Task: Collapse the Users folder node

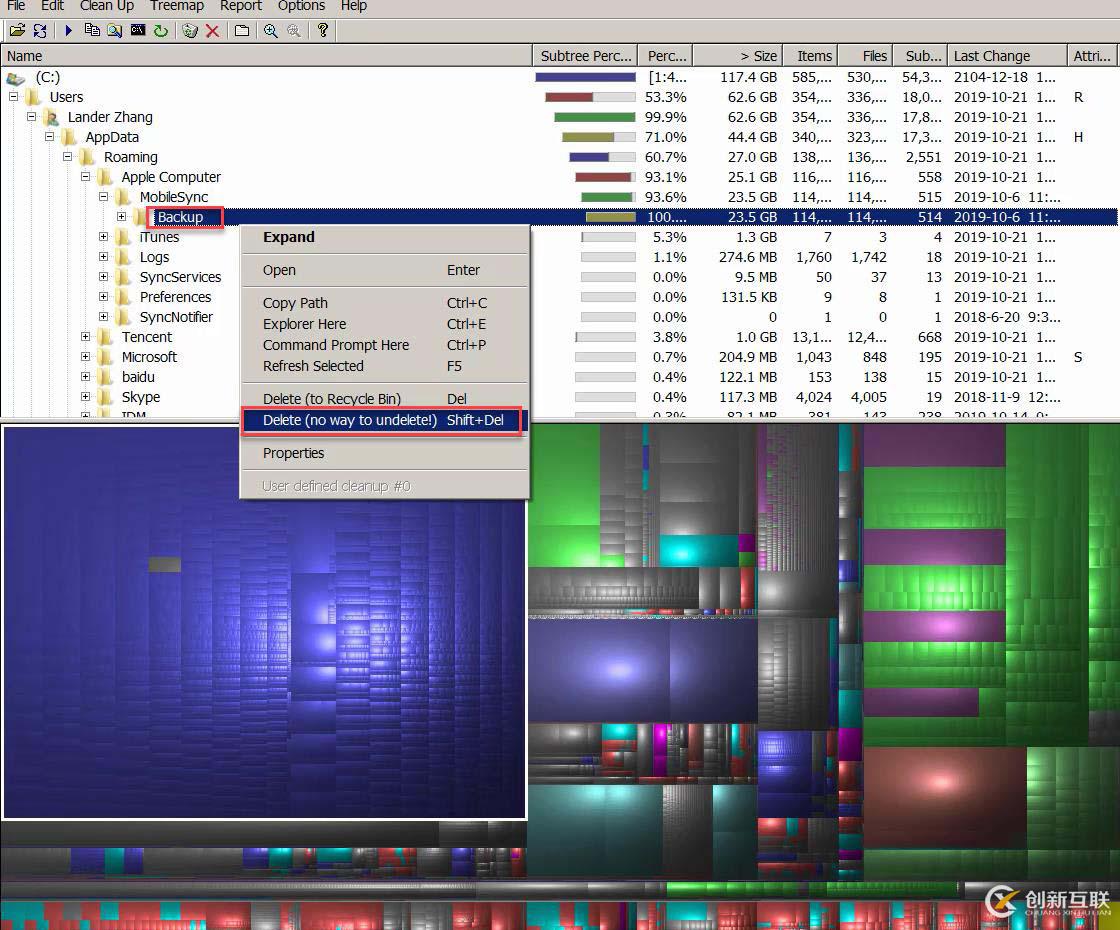Action: 14,96
